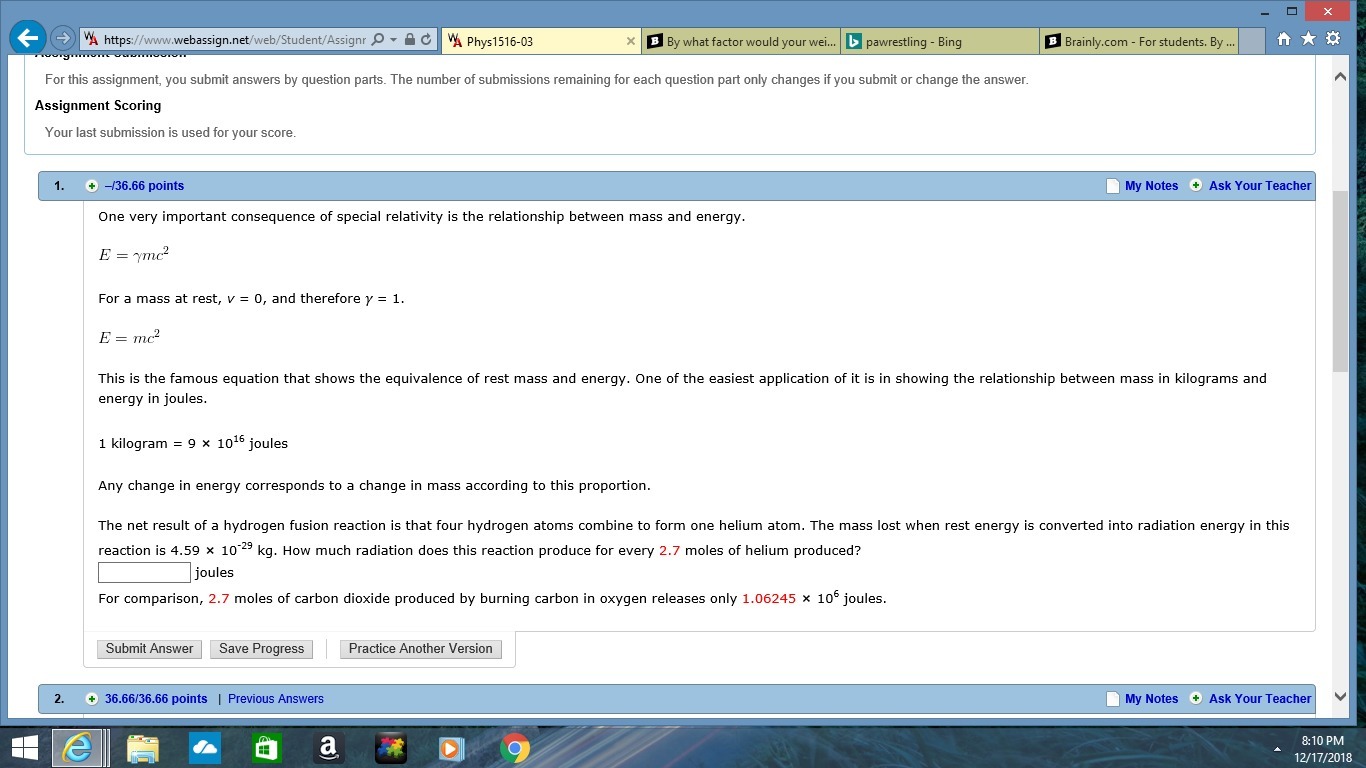The width and height of the screenshot is (1366, 768).
Task: Open My Notes link for question 1
Action: click(x=1151, y=186)
